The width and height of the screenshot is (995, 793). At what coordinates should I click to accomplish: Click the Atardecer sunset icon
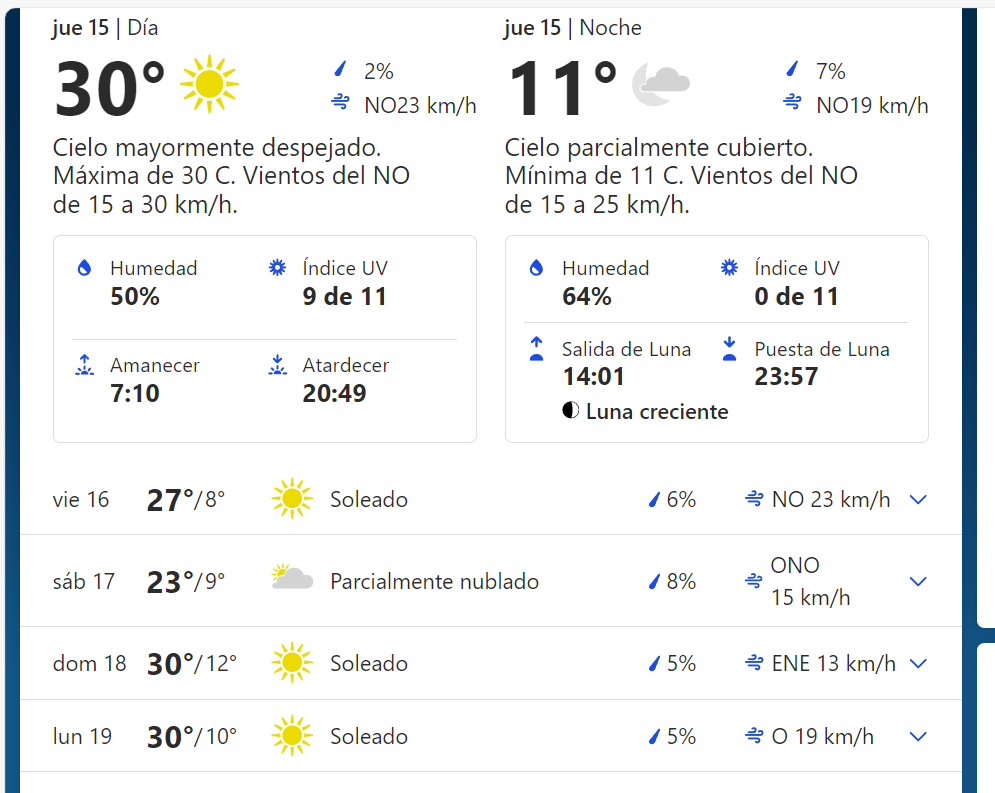tap(277, 365)
